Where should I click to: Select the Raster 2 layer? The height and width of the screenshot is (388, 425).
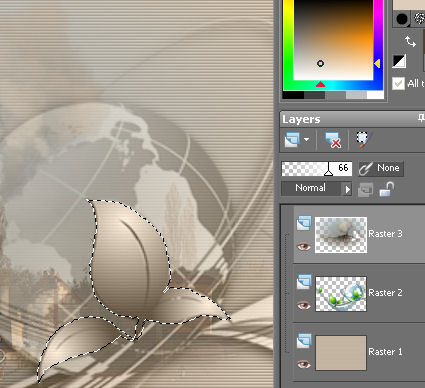click(359, 293)
